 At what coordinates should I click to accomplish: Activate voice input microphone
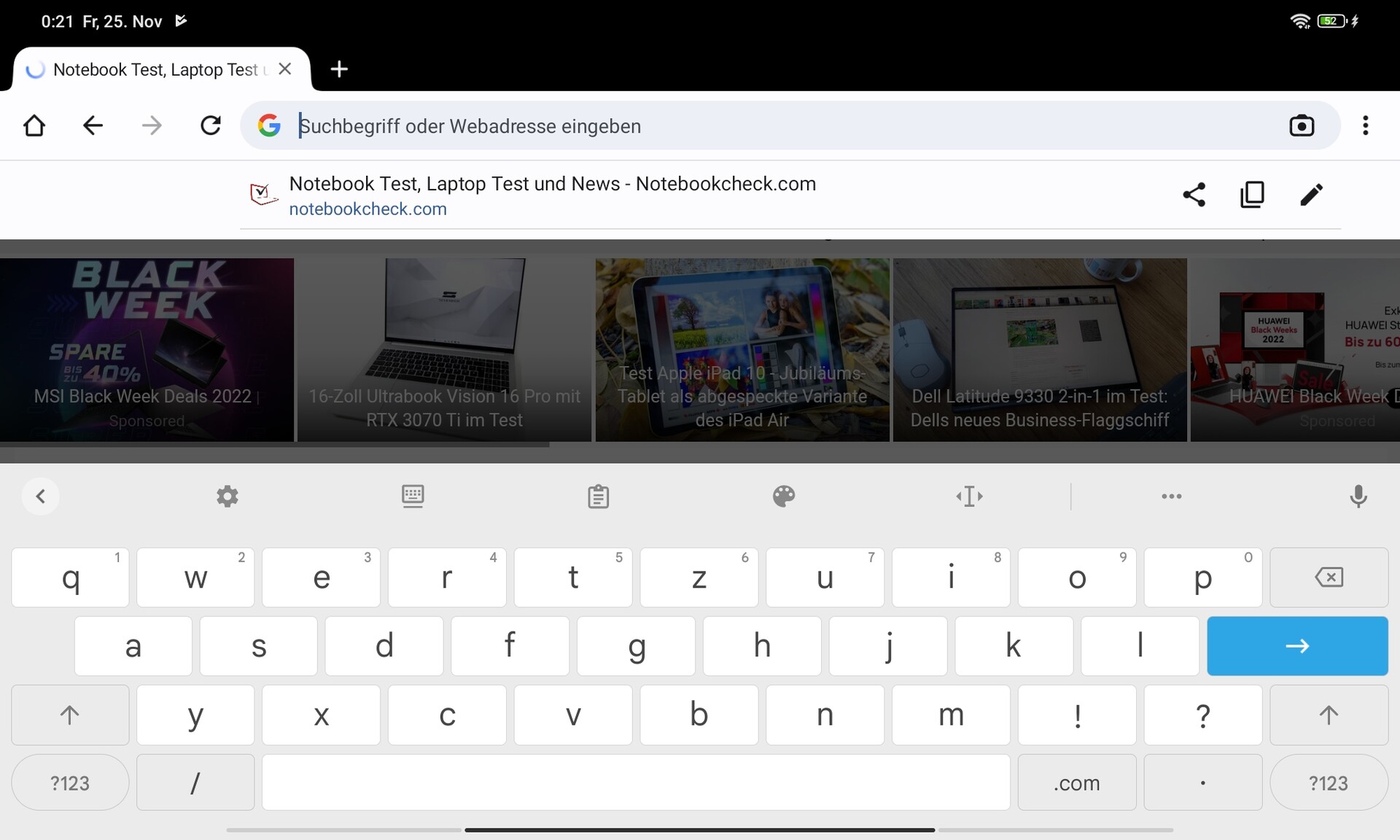(x=1358, y=497)
